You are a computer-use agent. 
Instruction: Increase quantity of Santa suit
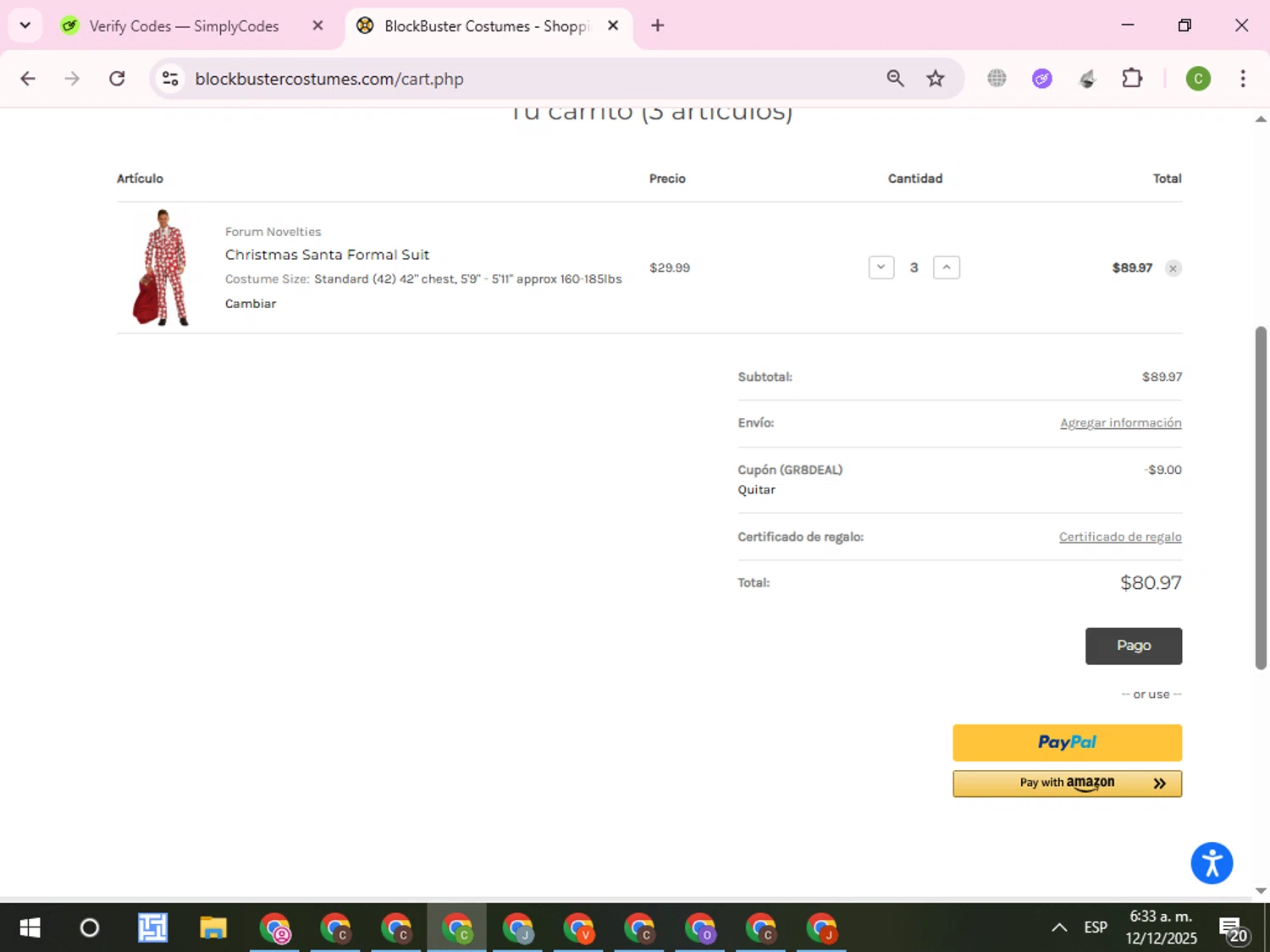tap(947, 267)
